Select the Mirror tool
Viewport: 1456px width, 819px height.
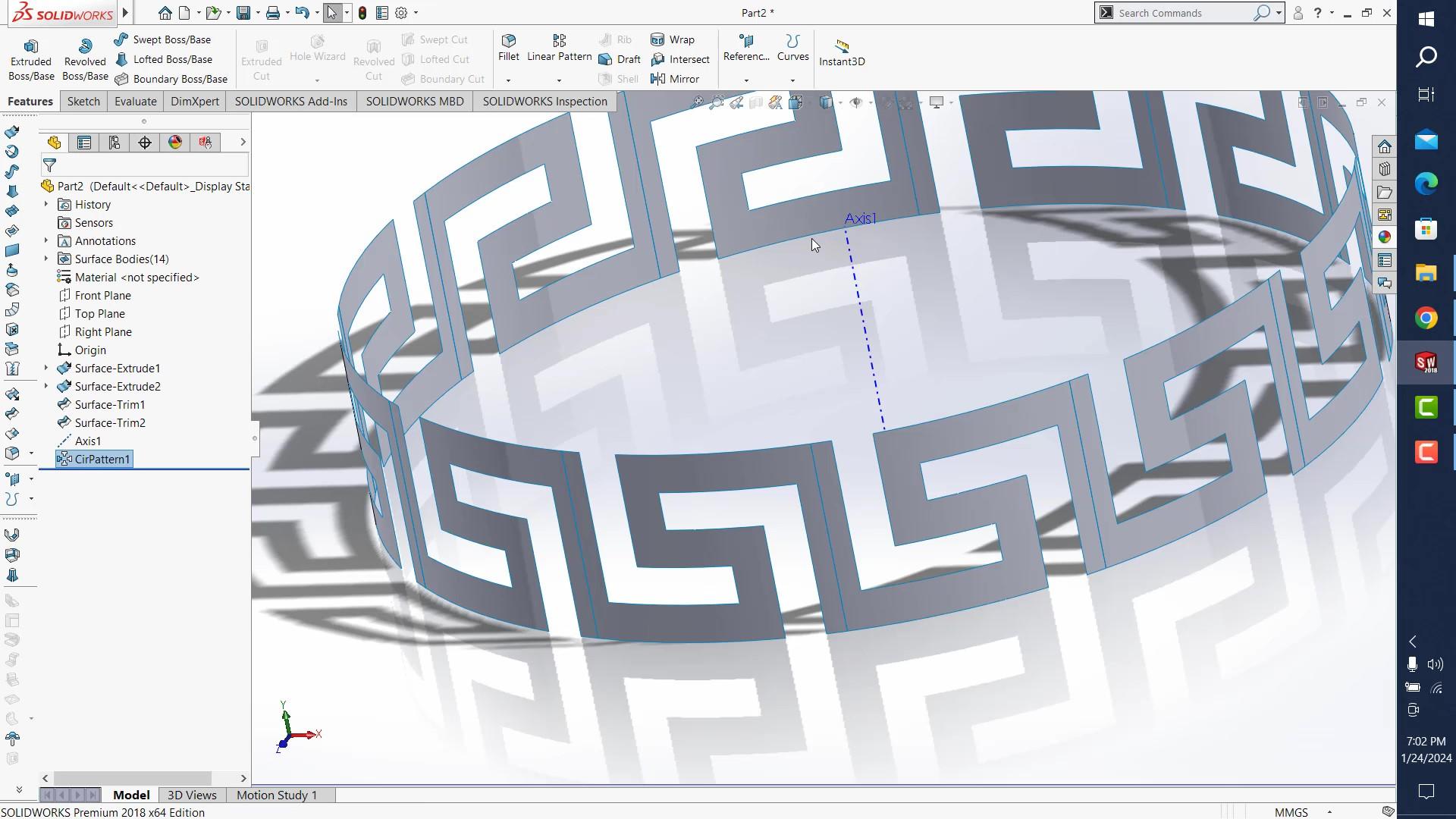coord(675,79)
